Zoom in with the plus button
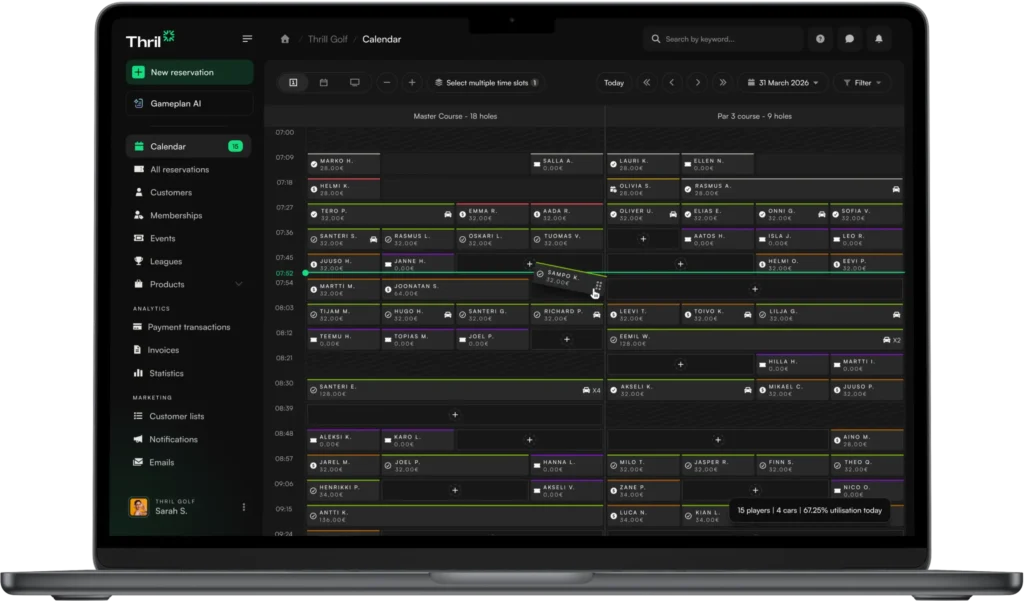Image resolution: width=1024 pixels, height=601 pixels. pyautogui.click(x=412, y=83)
